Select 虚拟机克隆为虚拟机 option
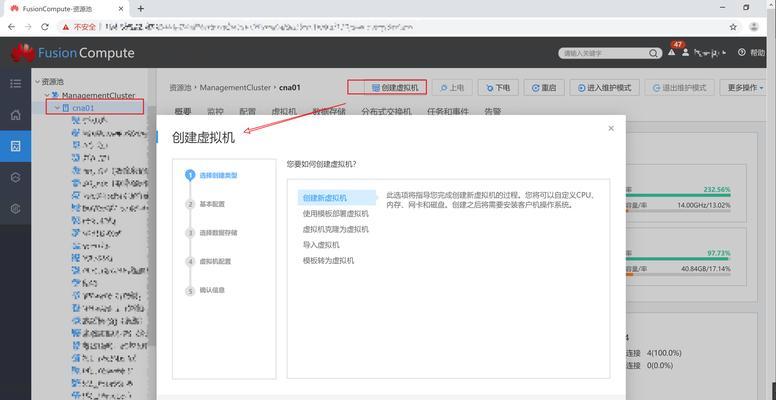Screen dimensions: 776x400 (x=336, y=230)
